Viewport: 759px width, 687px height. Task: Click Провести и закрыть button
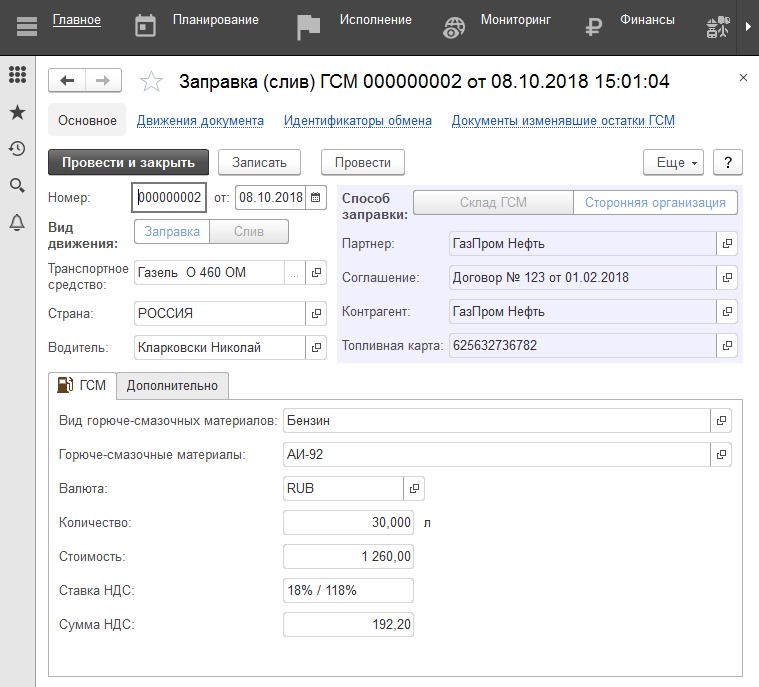tap(128, 163)
